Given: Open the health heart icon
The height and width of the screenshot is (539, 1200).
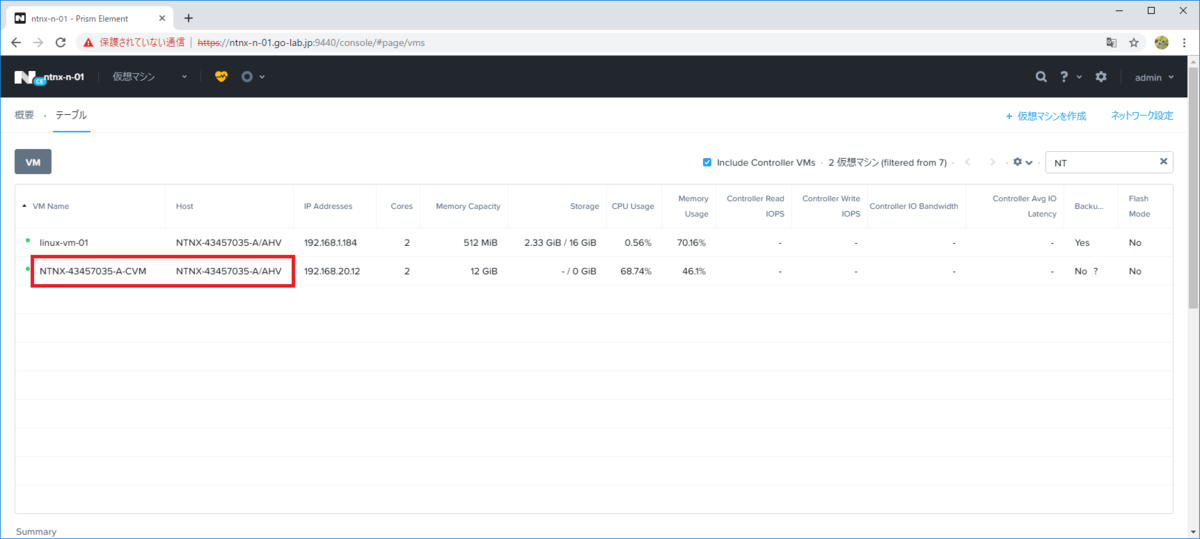Looking at the screenshot, I should point(222,76).
